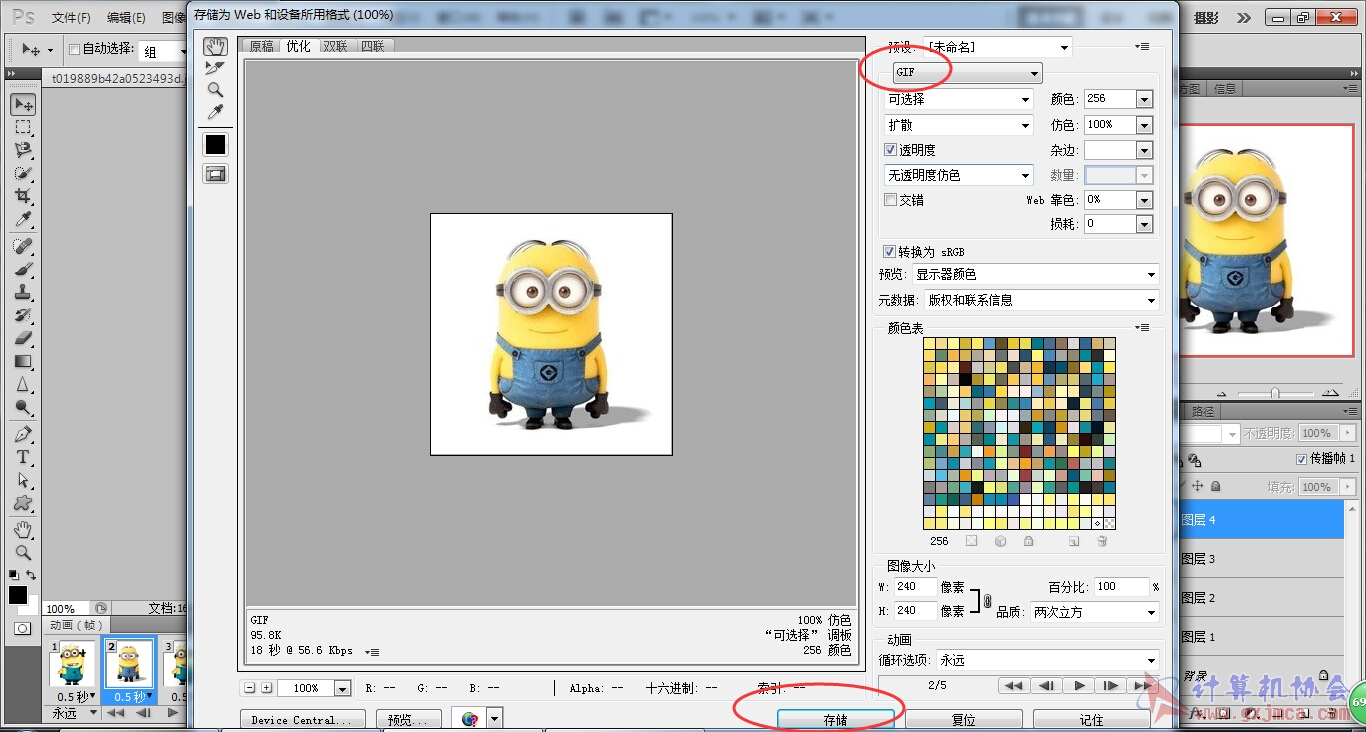The image size is (1366, 732).
Task: Open the 循环选项 looping dropdown
Action: 1047,660
